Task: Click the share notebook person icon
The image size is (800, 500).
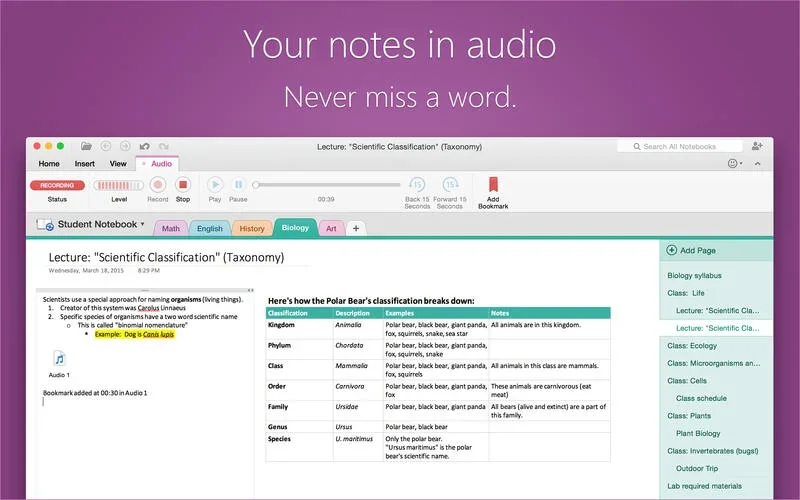Action: tap(757, 146)
